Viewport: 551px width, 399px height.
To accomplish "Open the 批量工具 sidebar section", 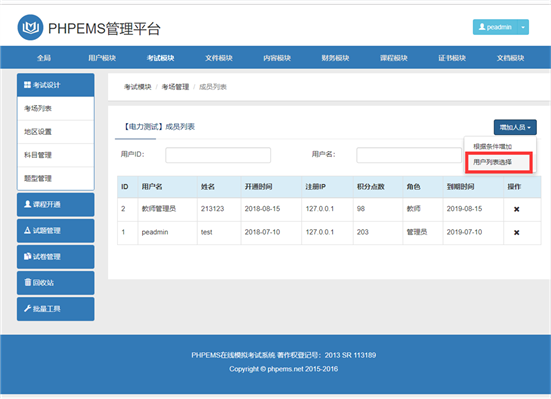I will 56,309.
